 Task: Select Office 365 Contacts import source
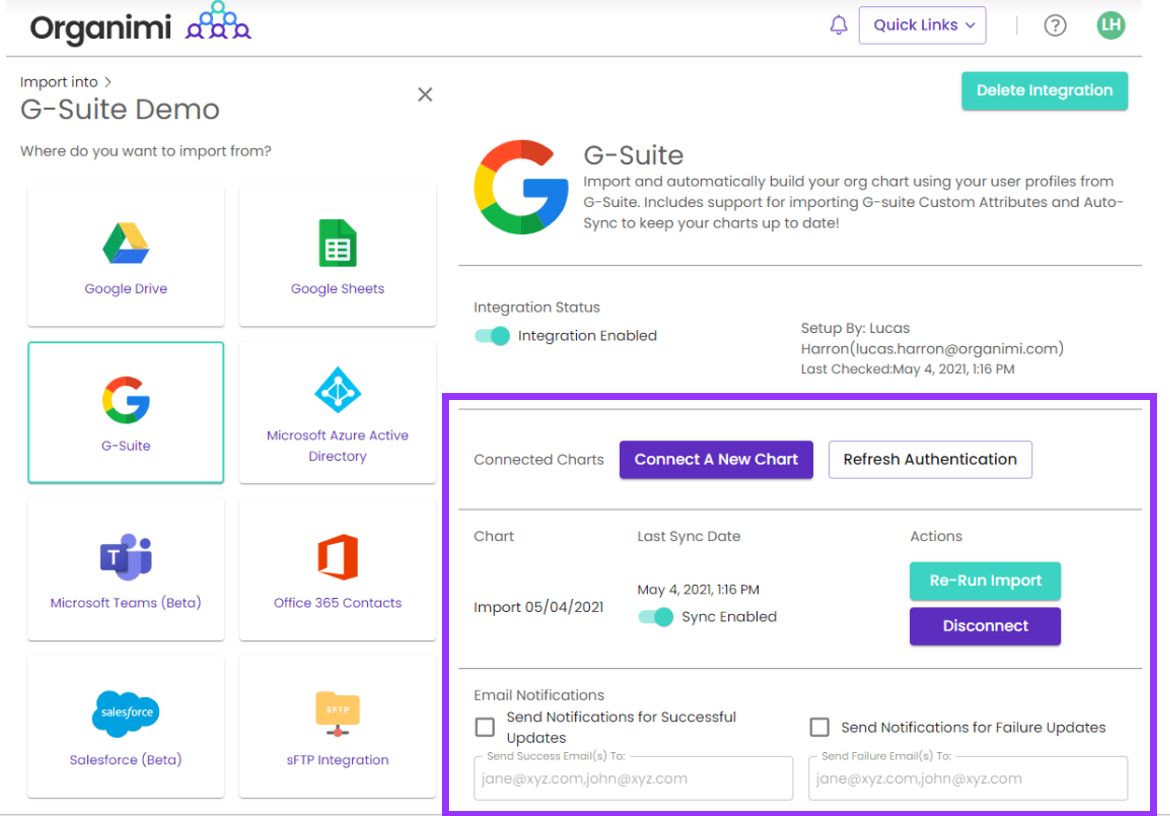pyautogui.click(x=337, y=569)
